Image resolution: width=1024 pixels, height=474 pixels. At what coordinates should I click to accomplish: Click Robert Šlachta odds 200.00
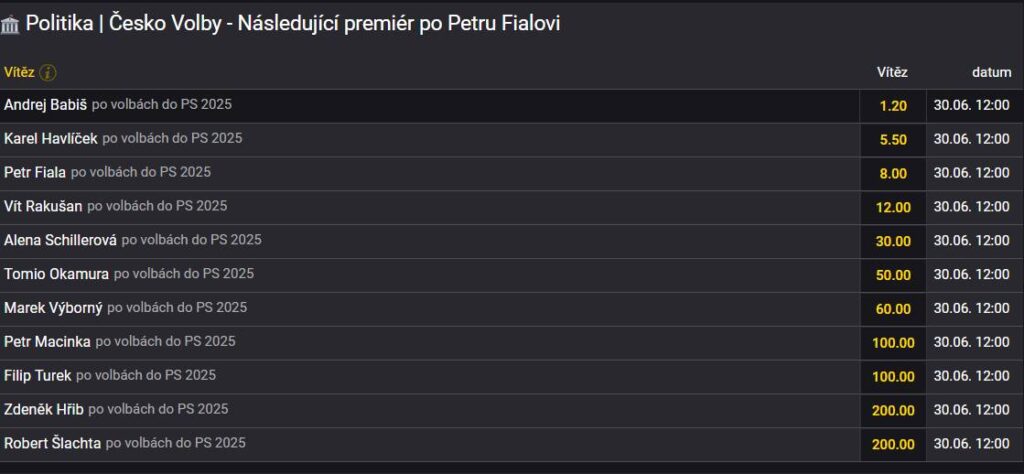pos(892,444)
